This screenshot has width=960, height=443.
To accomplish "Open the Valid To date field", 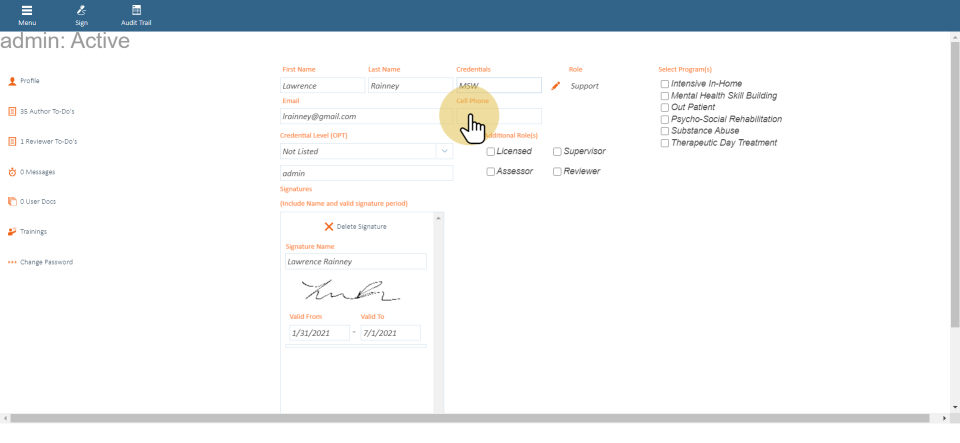I will click(x=389, y=333).
